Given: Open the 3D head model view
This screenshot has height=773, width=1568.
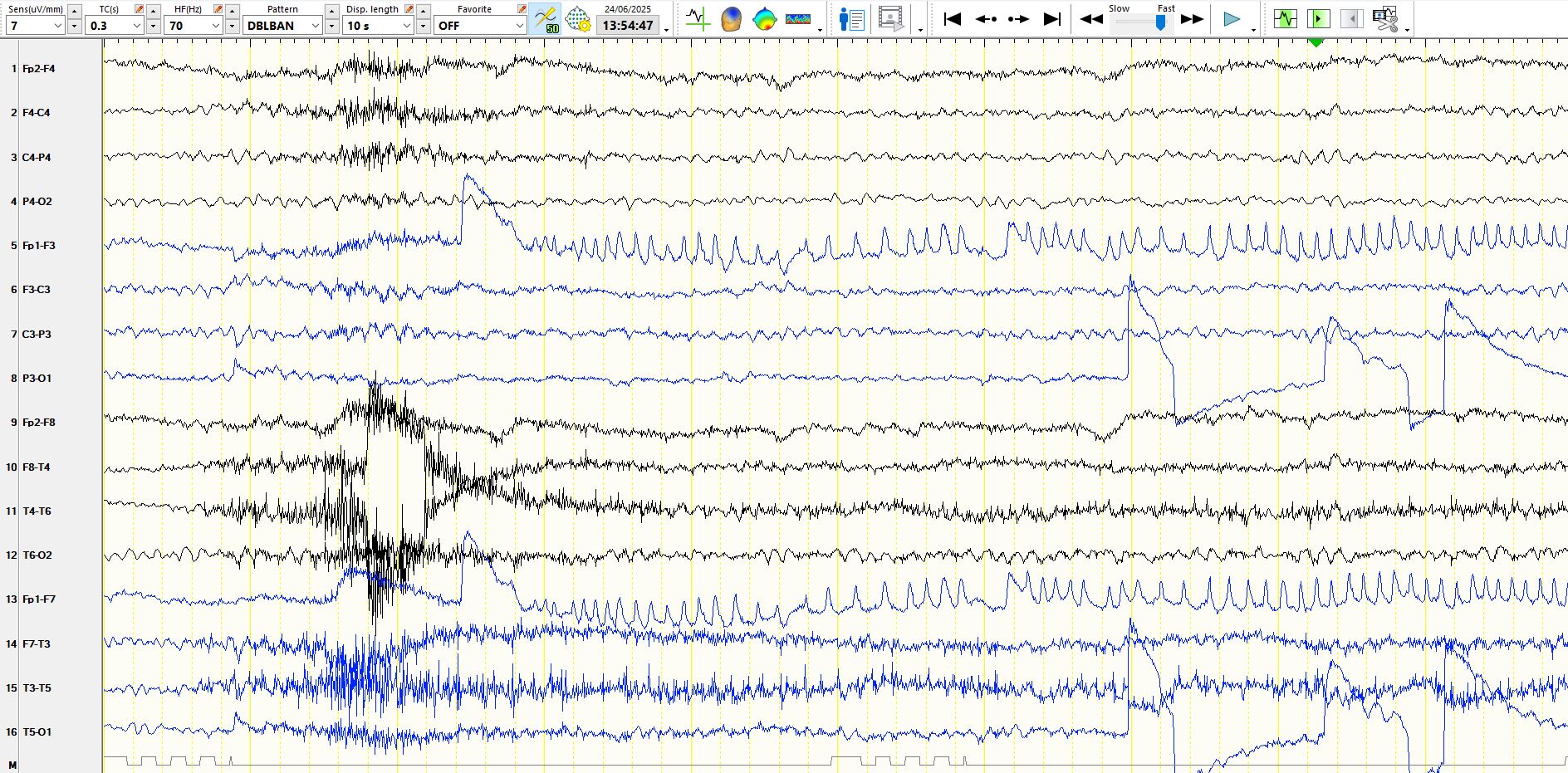Looking at the screenshot, I should 732,19.
